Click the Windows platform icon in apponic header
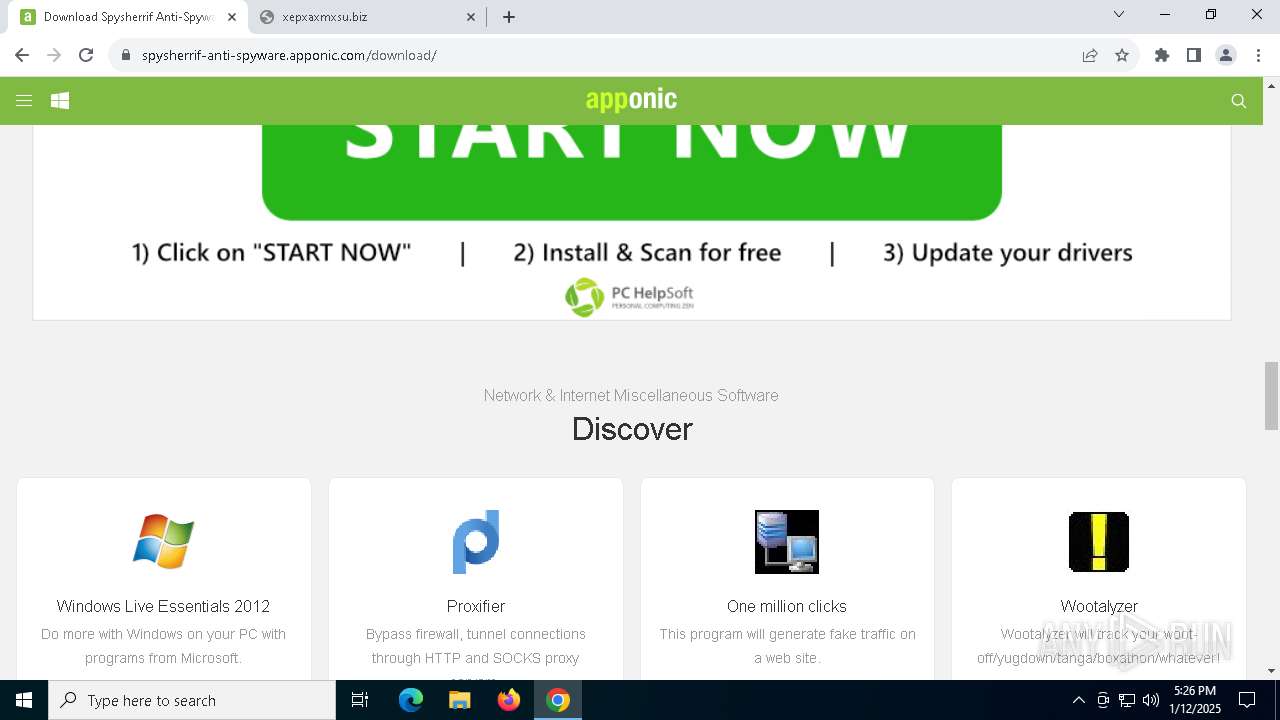The image size is (1280, 720). tap(60, 100)
